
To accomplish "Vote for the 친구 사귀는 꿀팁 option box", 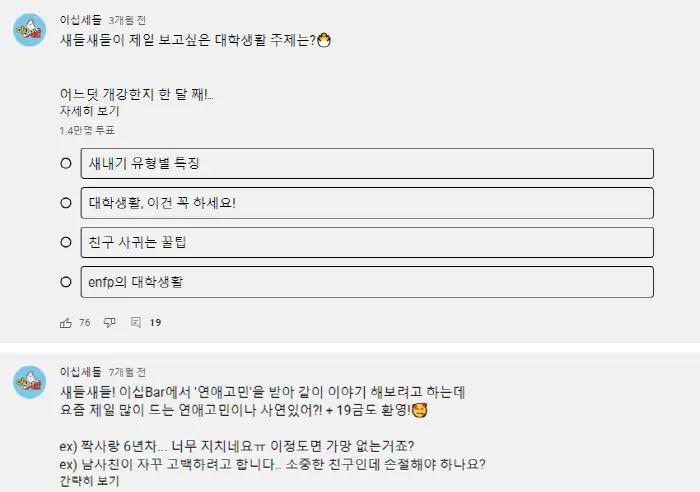I will 367,242.
